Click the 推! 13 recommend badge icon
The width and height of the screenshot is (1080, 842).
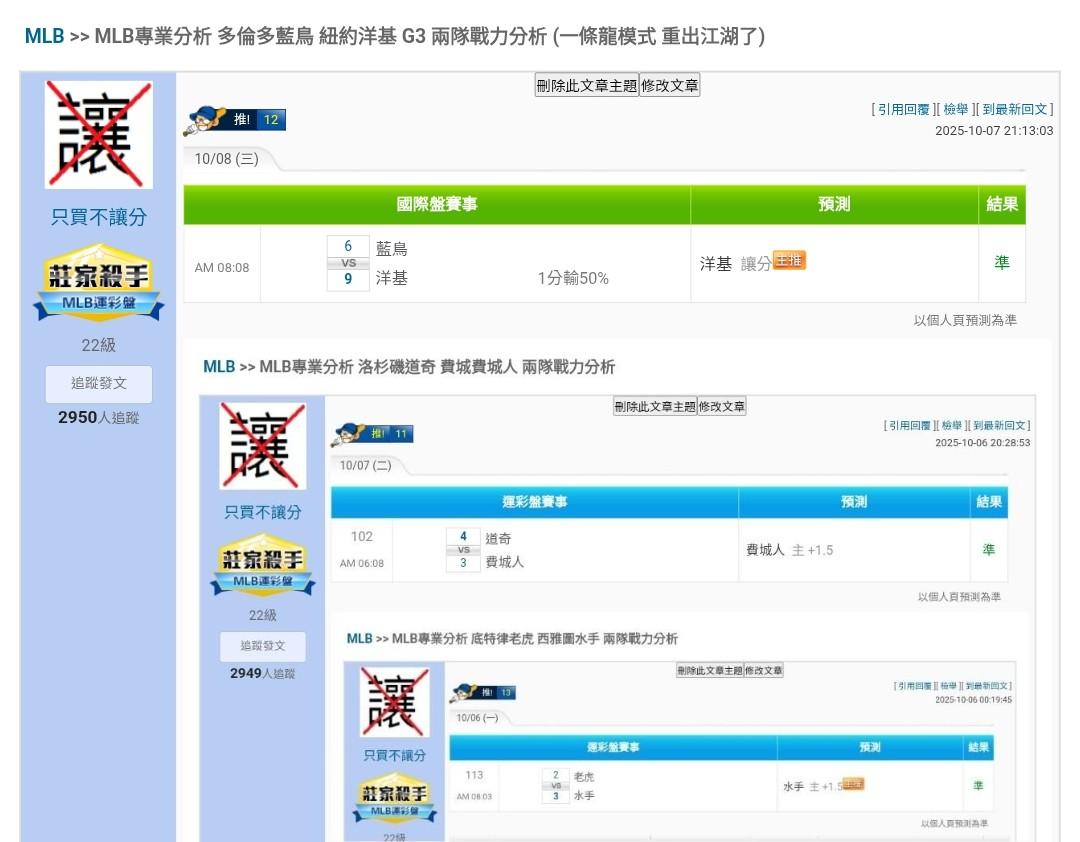483,692
